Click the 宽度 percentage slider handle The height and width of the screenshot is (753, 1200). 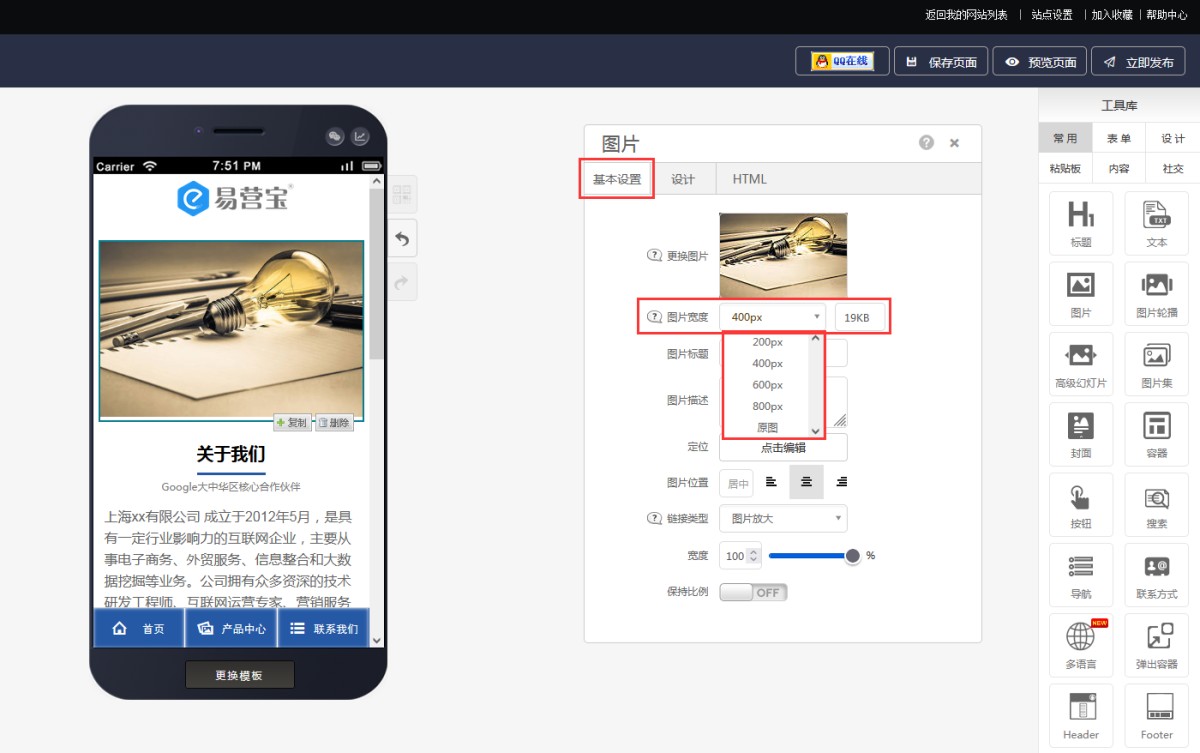852,556
